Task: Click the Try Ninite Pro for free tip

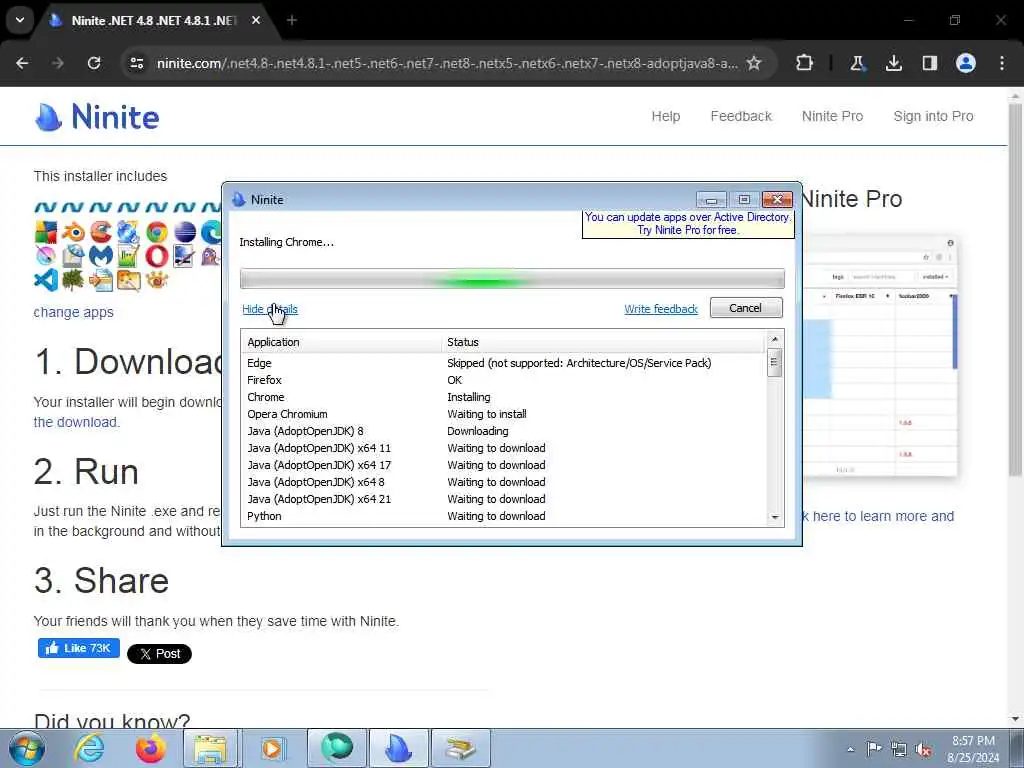Action: 688,223
